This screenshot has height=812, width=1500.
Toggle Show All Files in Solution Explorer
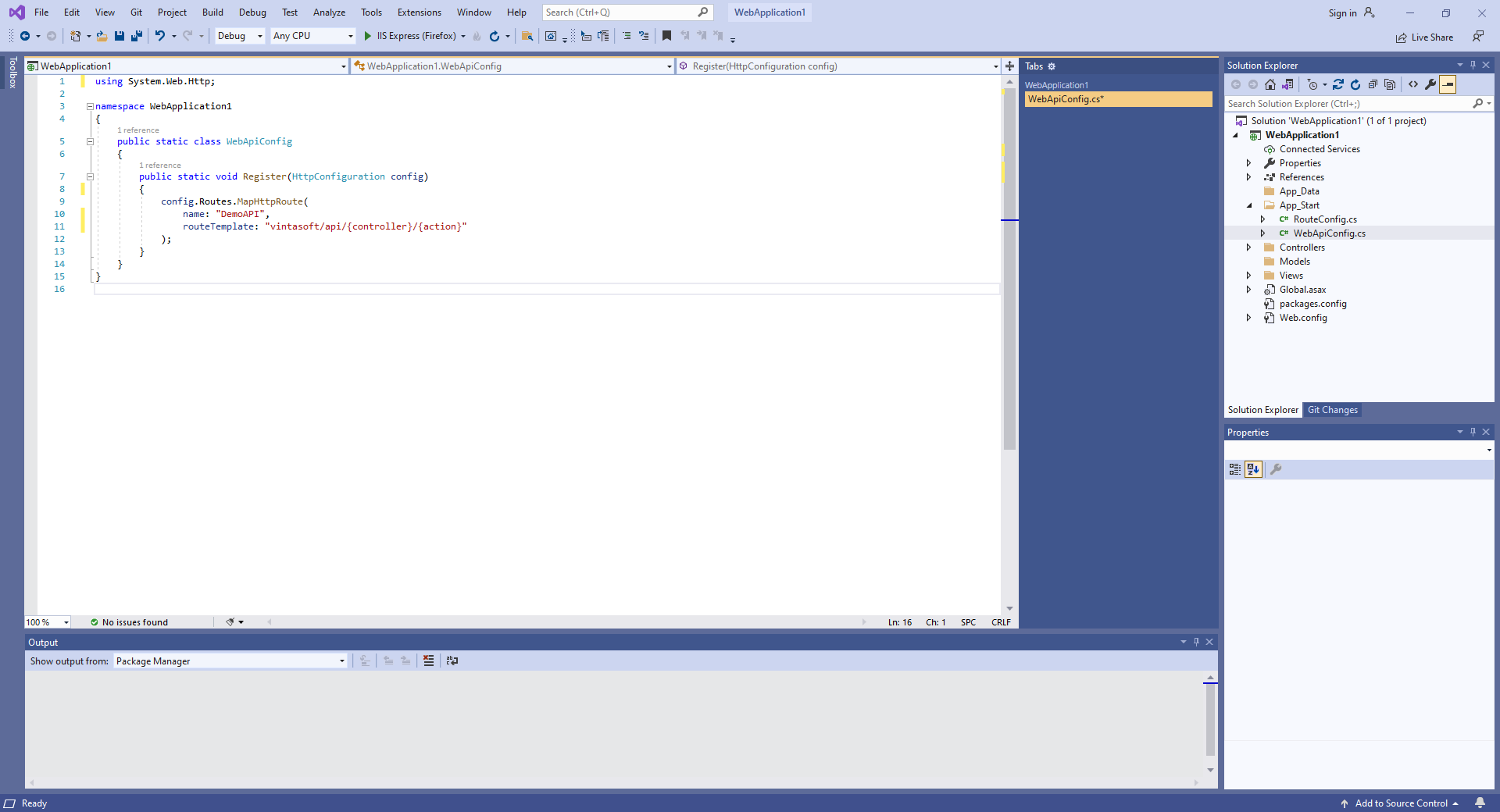point(1390,84)
